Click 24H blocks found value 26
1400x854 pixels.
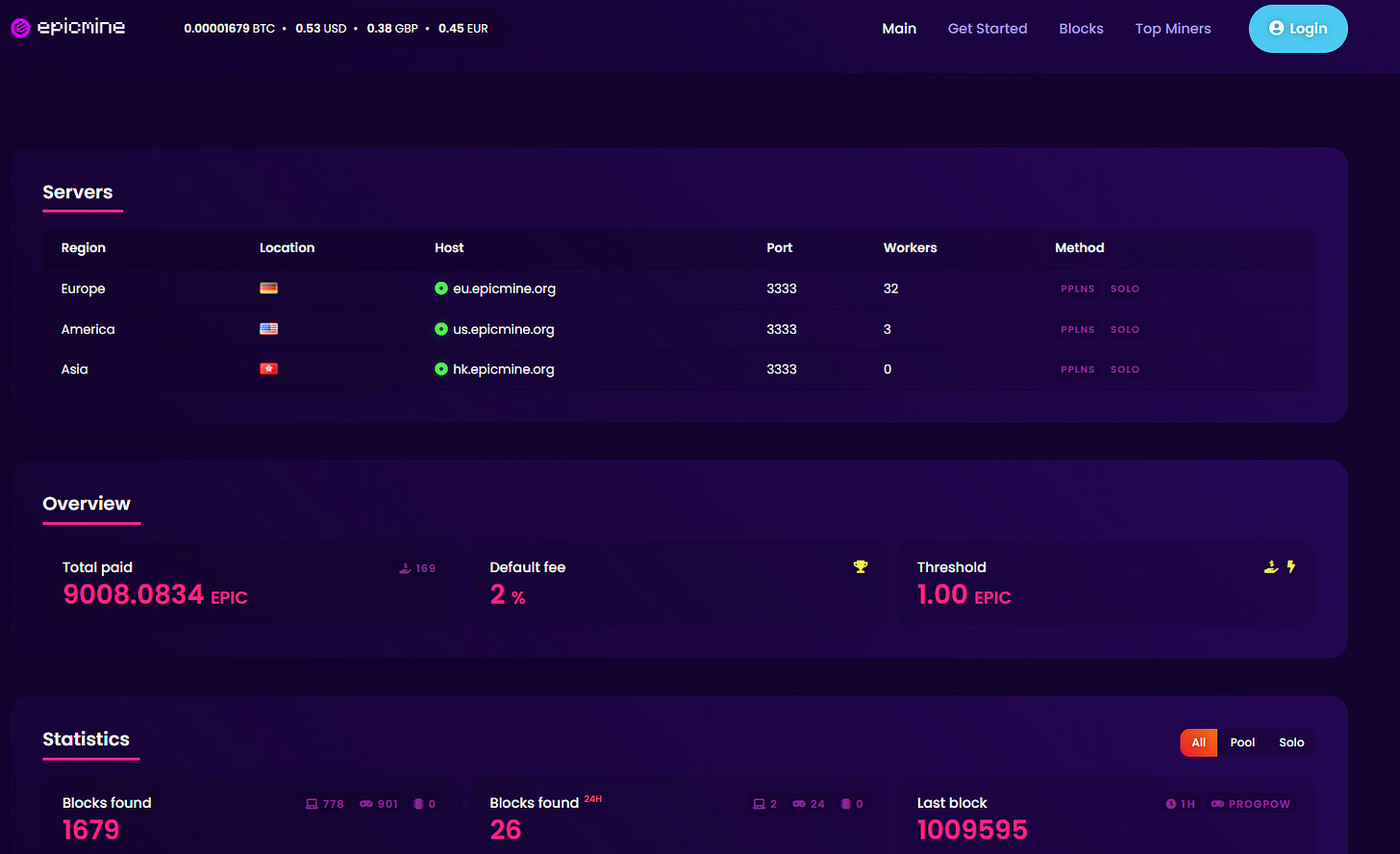[x=506, y=830]
